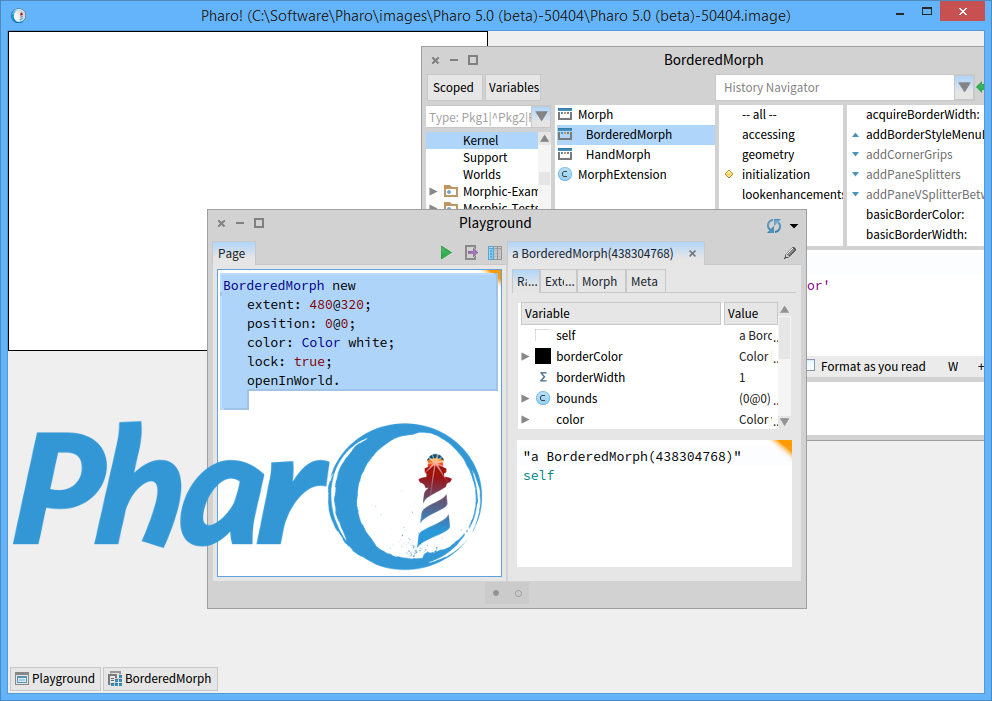This screenshot has height=701, width=992.
Task: Switch to the Meta inspector tab
Action: 644,282
